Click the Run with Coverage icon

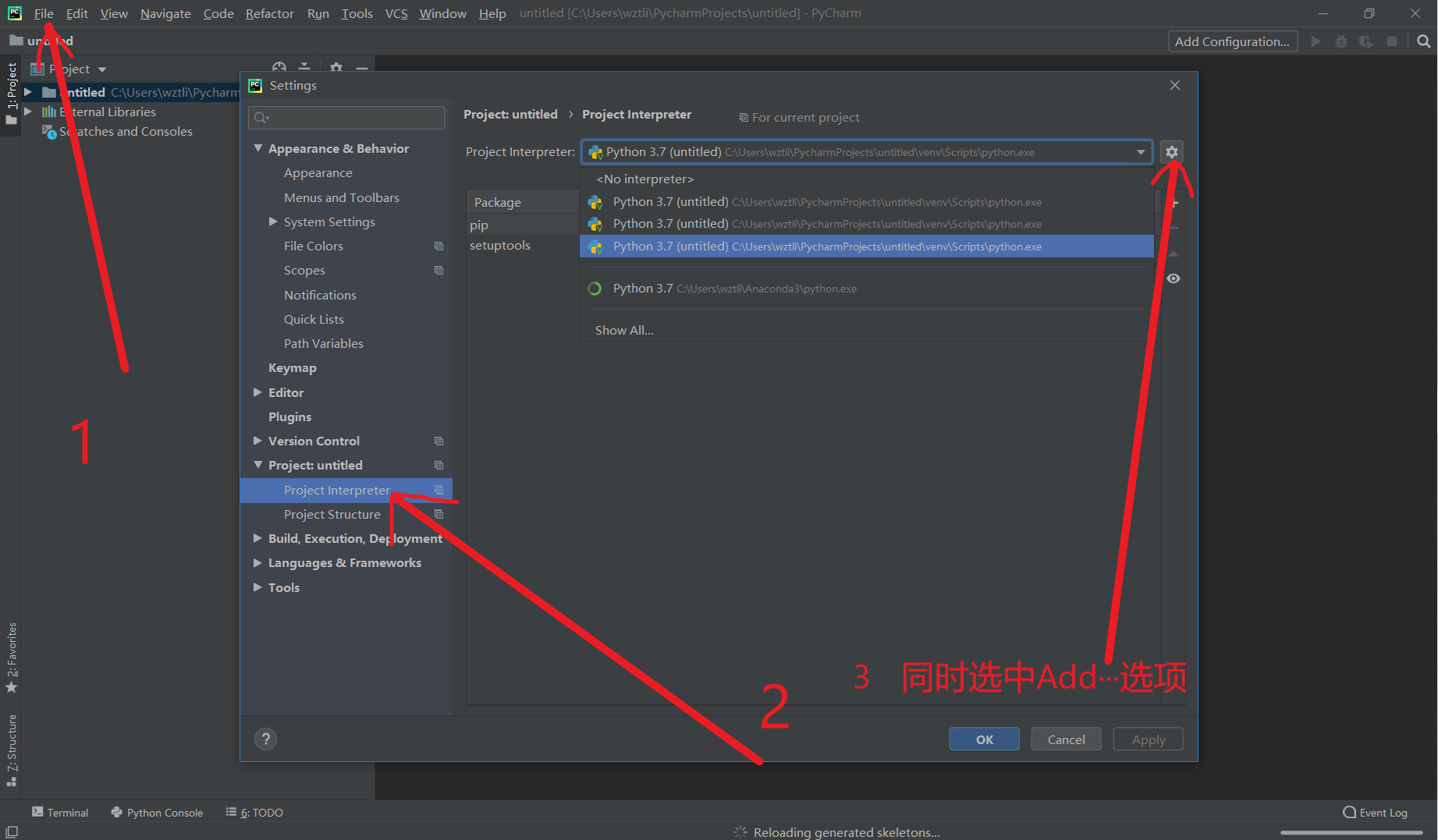click(x=1366, y=41)
